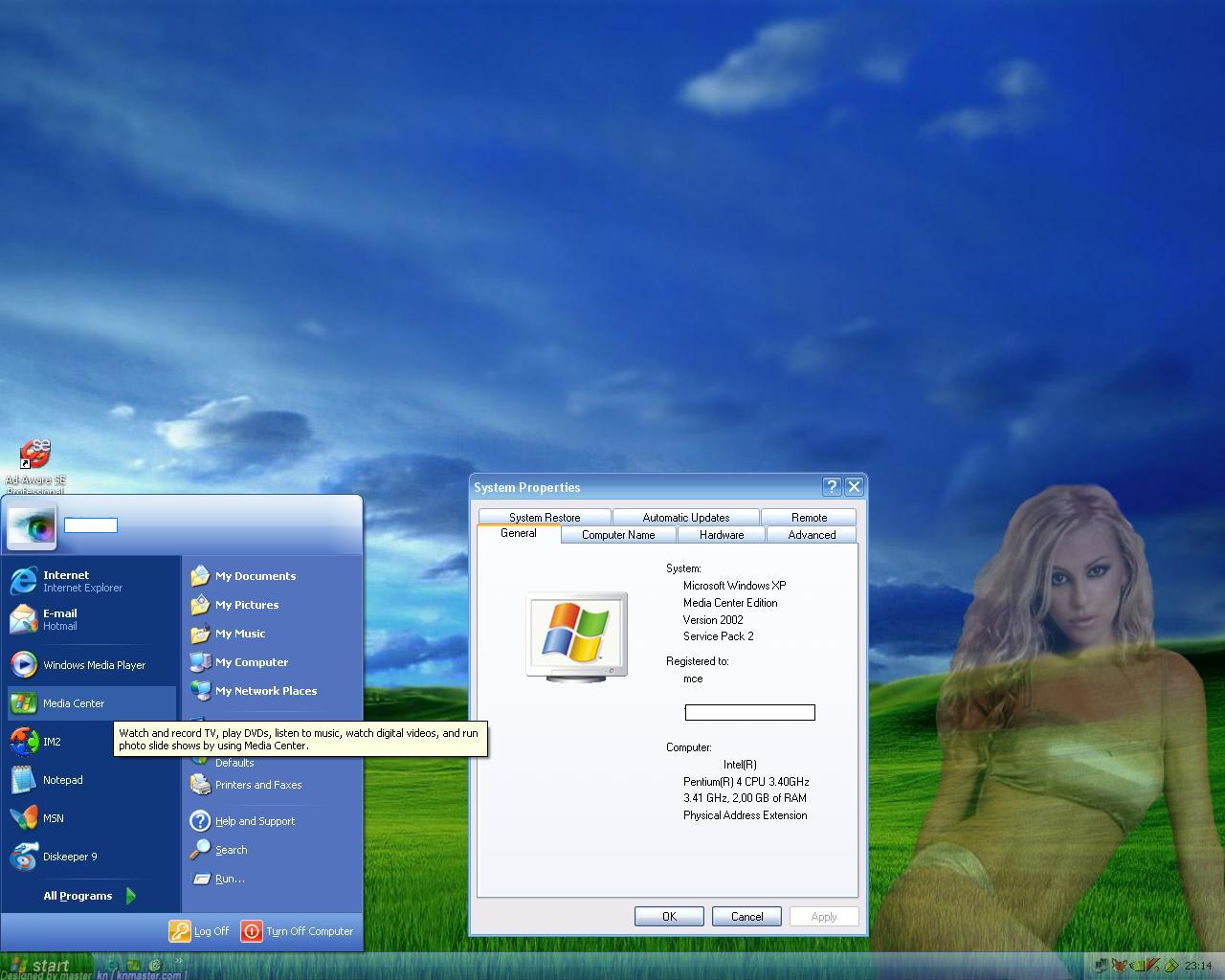Close the System Properties dialog

point(854,487)
